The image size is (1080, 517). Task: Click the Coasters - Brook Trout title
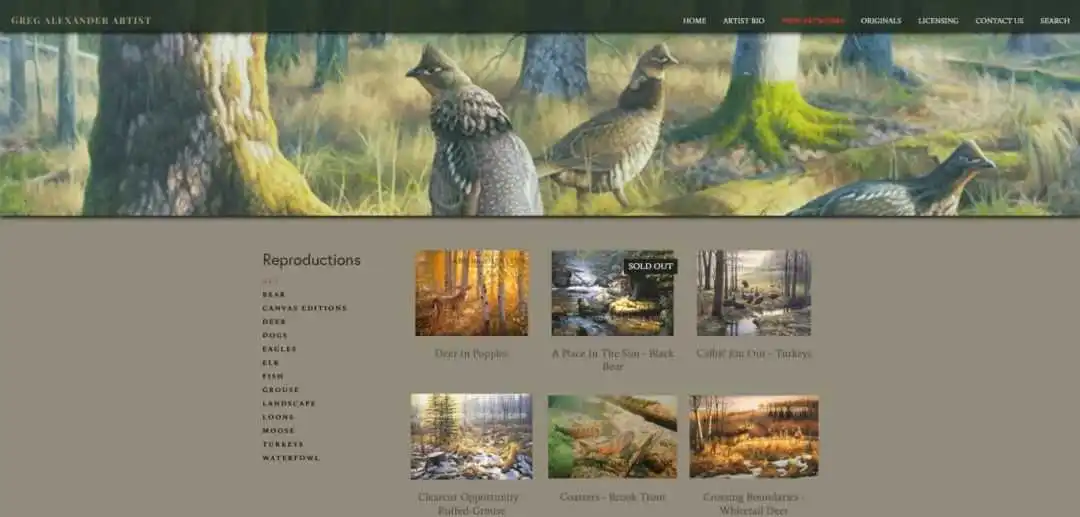coord(612,497)
